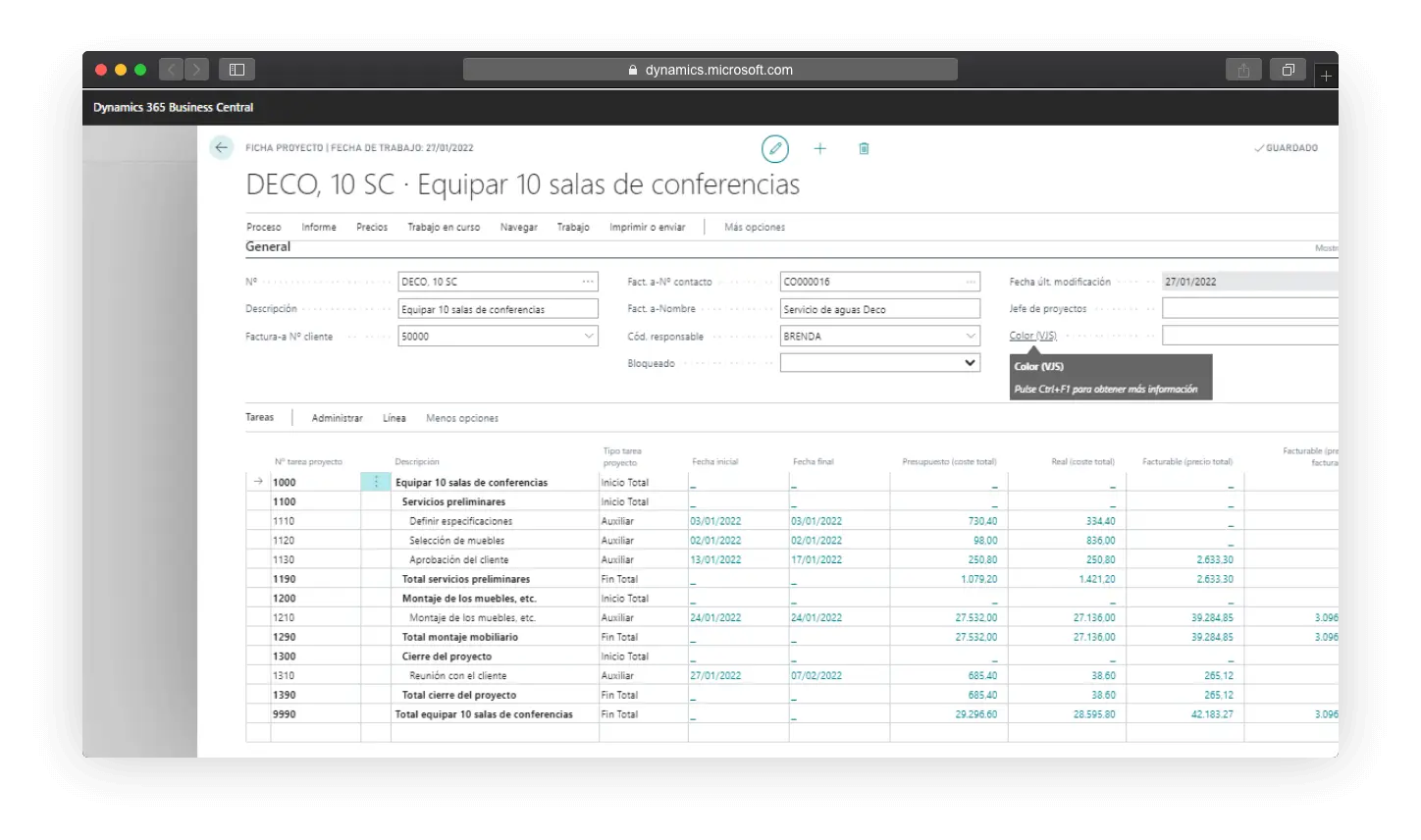Expand the Bloqueado dropdown
Viewport: 1421px width, 840px height.
click(970, 363)
